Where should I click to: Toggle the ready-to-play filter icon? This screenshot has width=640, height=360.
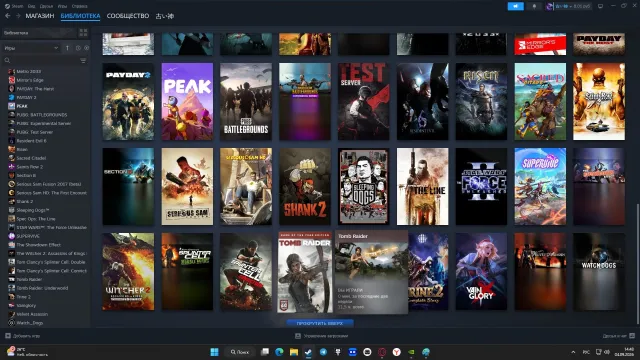tap(86, 48)
